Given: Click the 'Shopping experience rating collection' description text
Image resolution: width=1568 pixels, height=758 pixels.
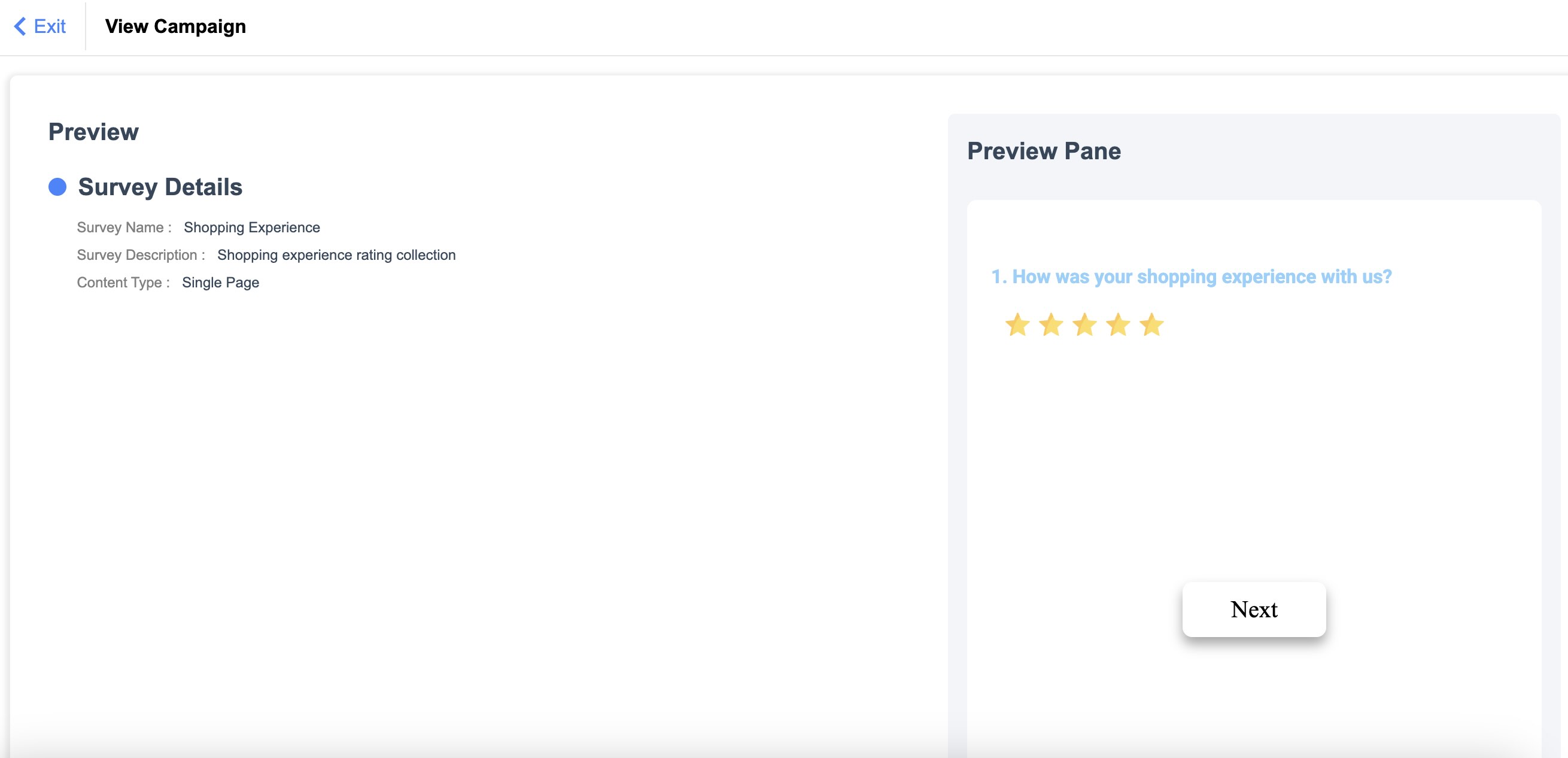Looking at the screenshot, I should 336,254.
